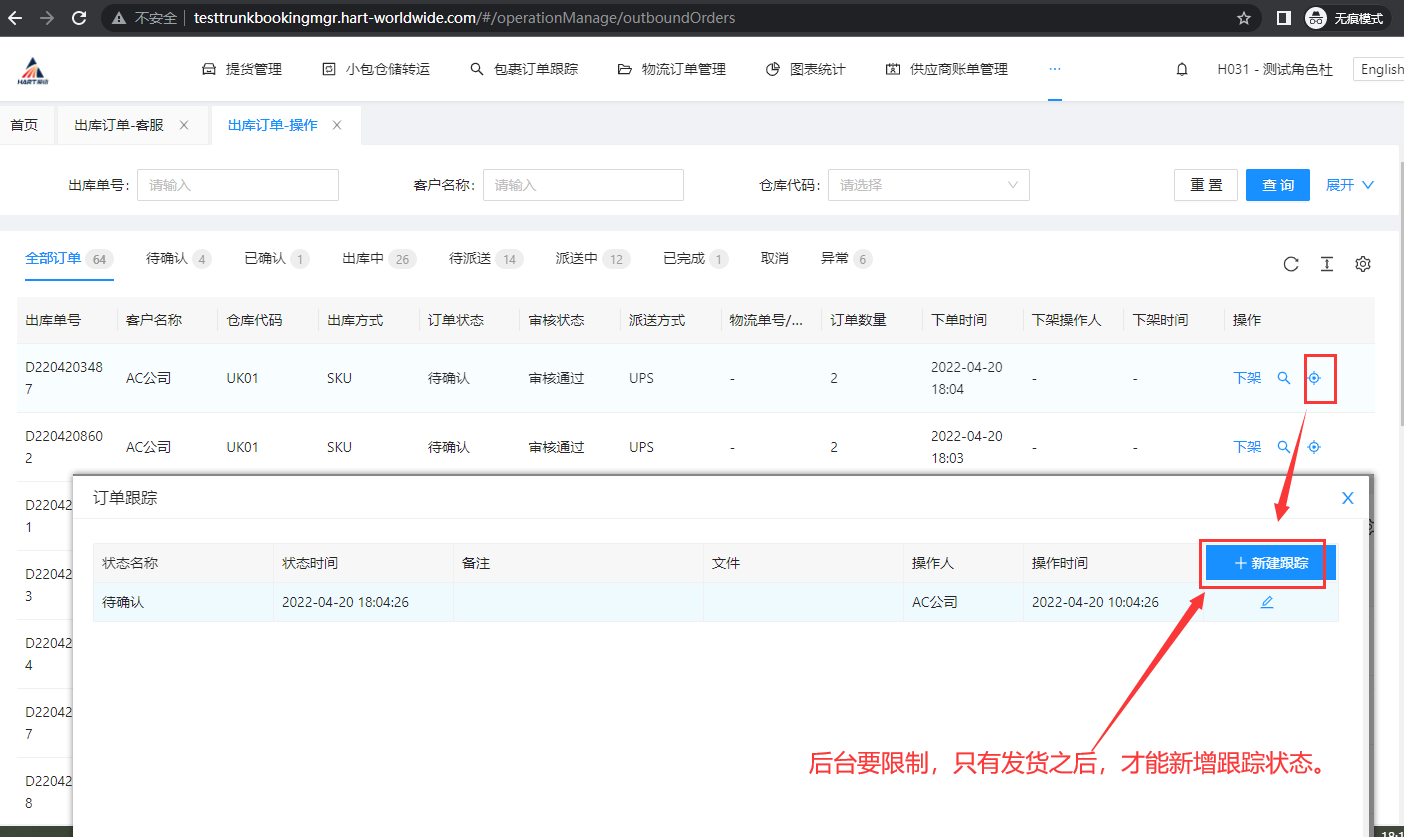Click the tracking target icon in first order row

[1315, 378]
